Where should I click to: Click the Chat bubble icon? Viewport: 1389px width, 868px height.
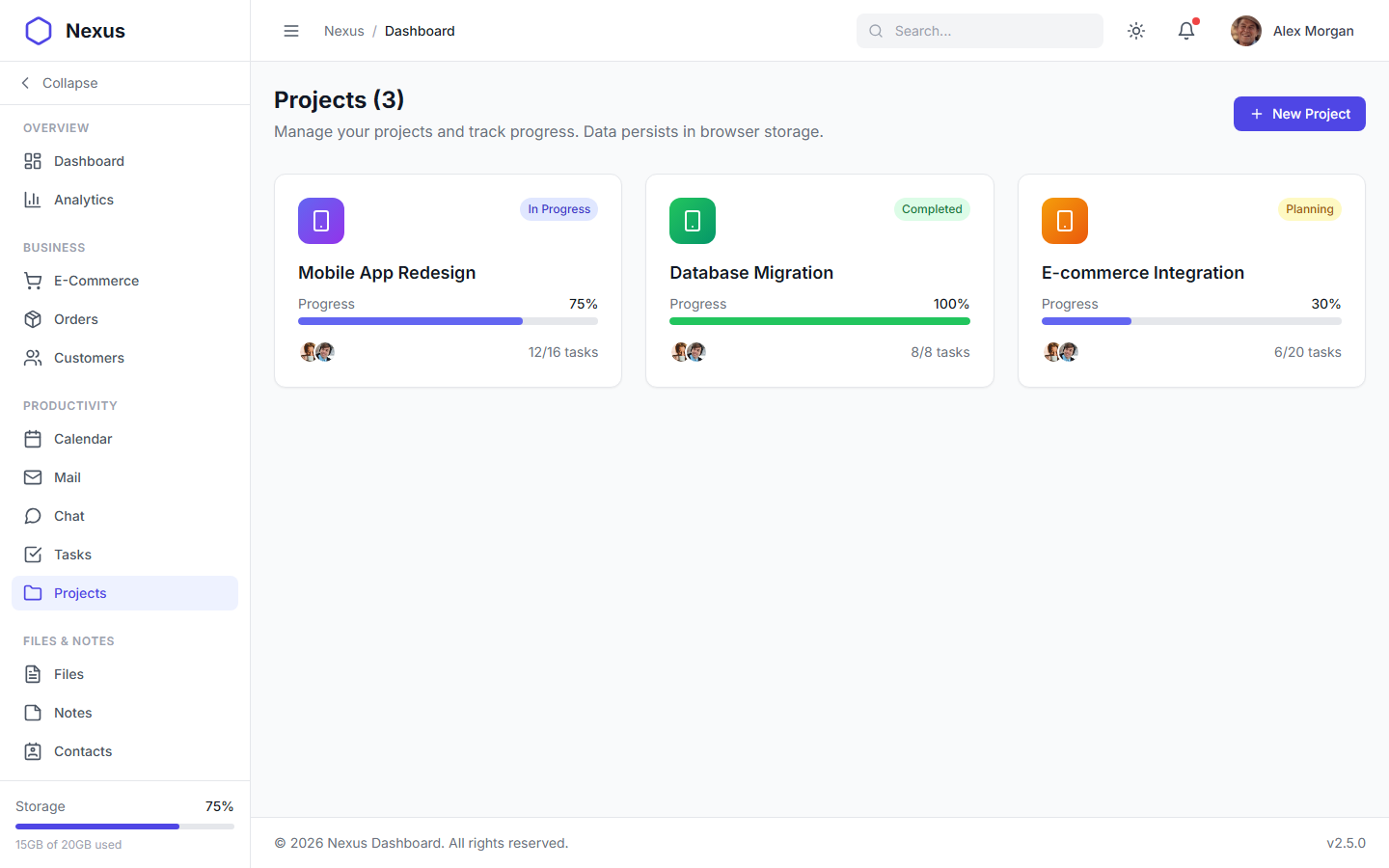pyautogui.click(x=33, y=516)
